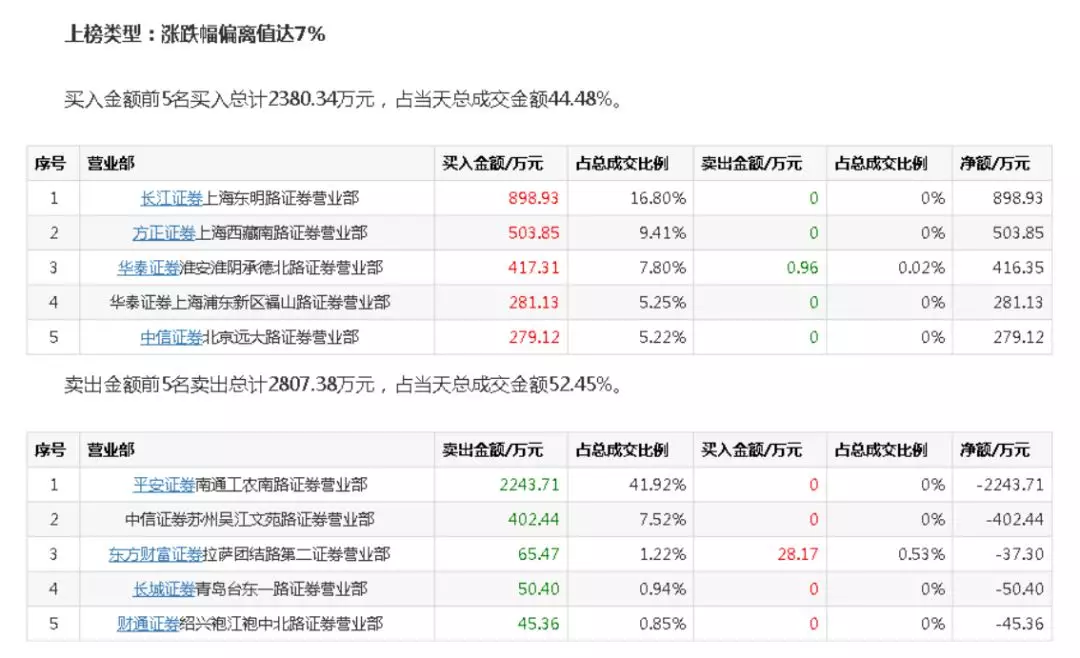
Task: Click the 卖出金额/万元 header in the bottom table
Action: pos(492,450)
